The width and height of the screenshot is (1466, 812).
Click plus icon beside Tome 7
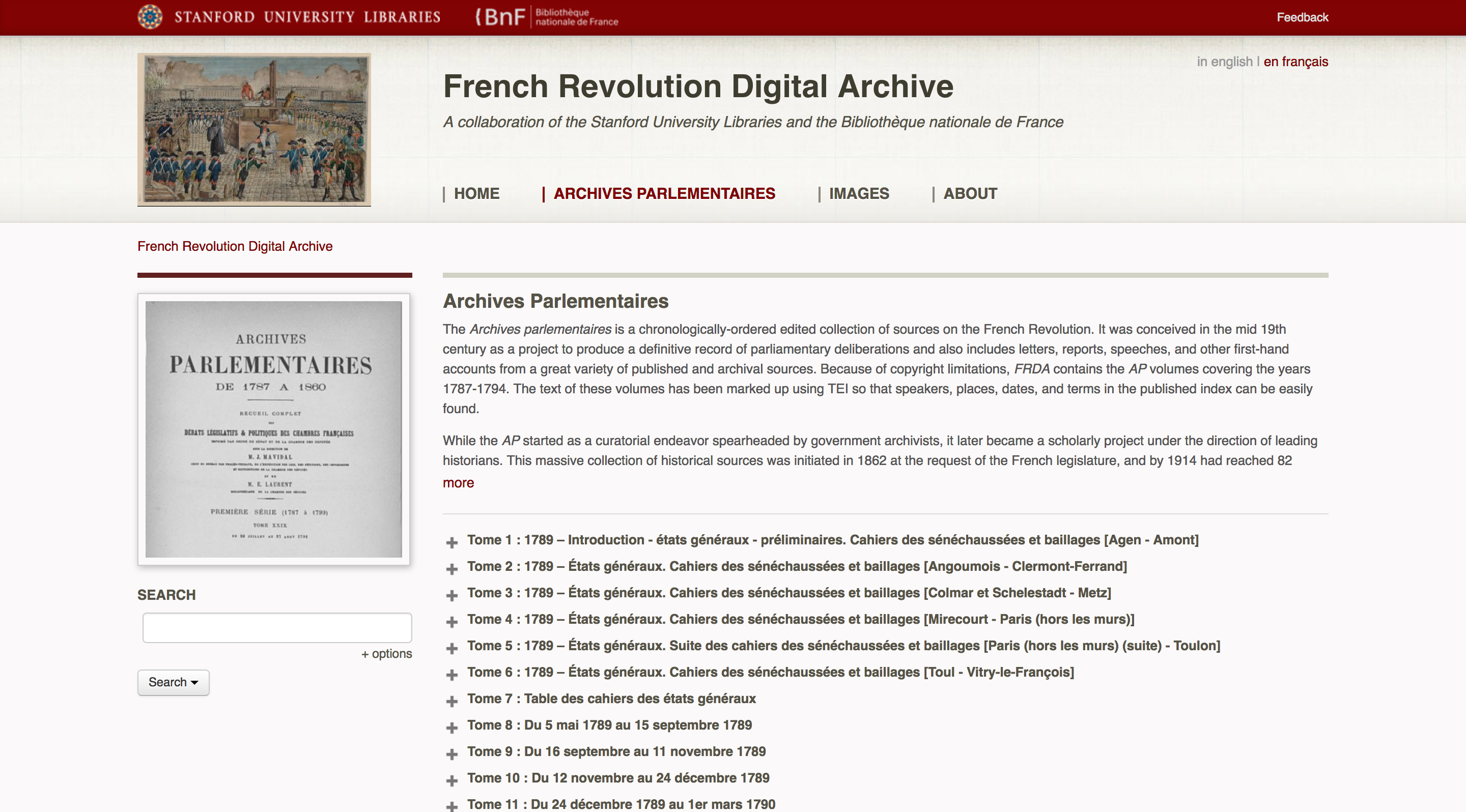point(452,701)
